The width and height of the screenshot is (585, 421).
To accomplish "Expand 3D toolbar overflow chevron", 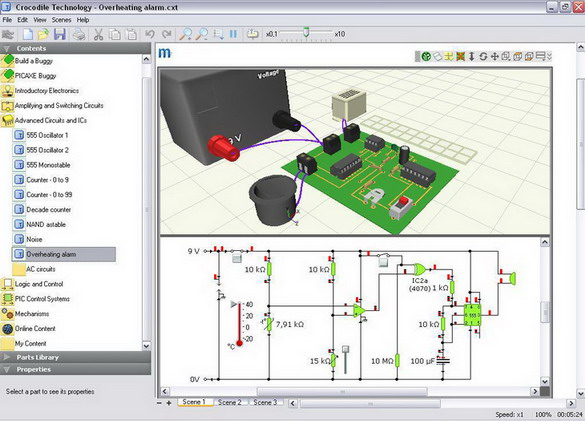I will pos(549,56).
